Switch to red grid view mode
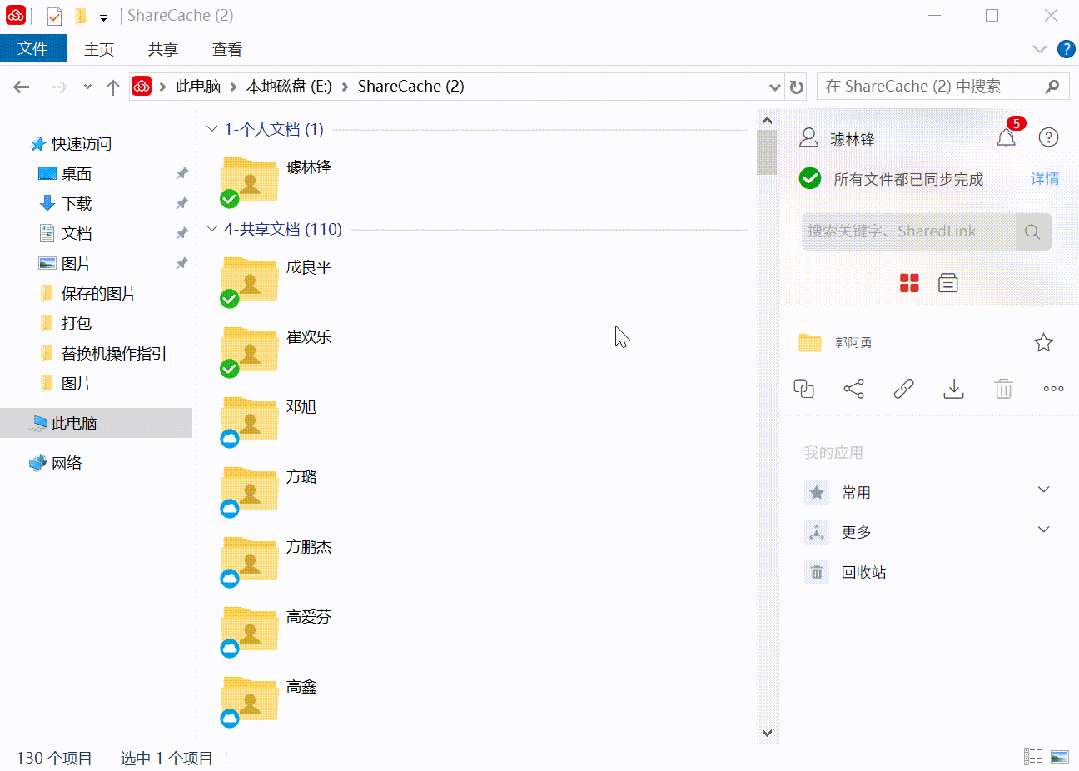Screen dimensions: 1079x771 (908, 283)
